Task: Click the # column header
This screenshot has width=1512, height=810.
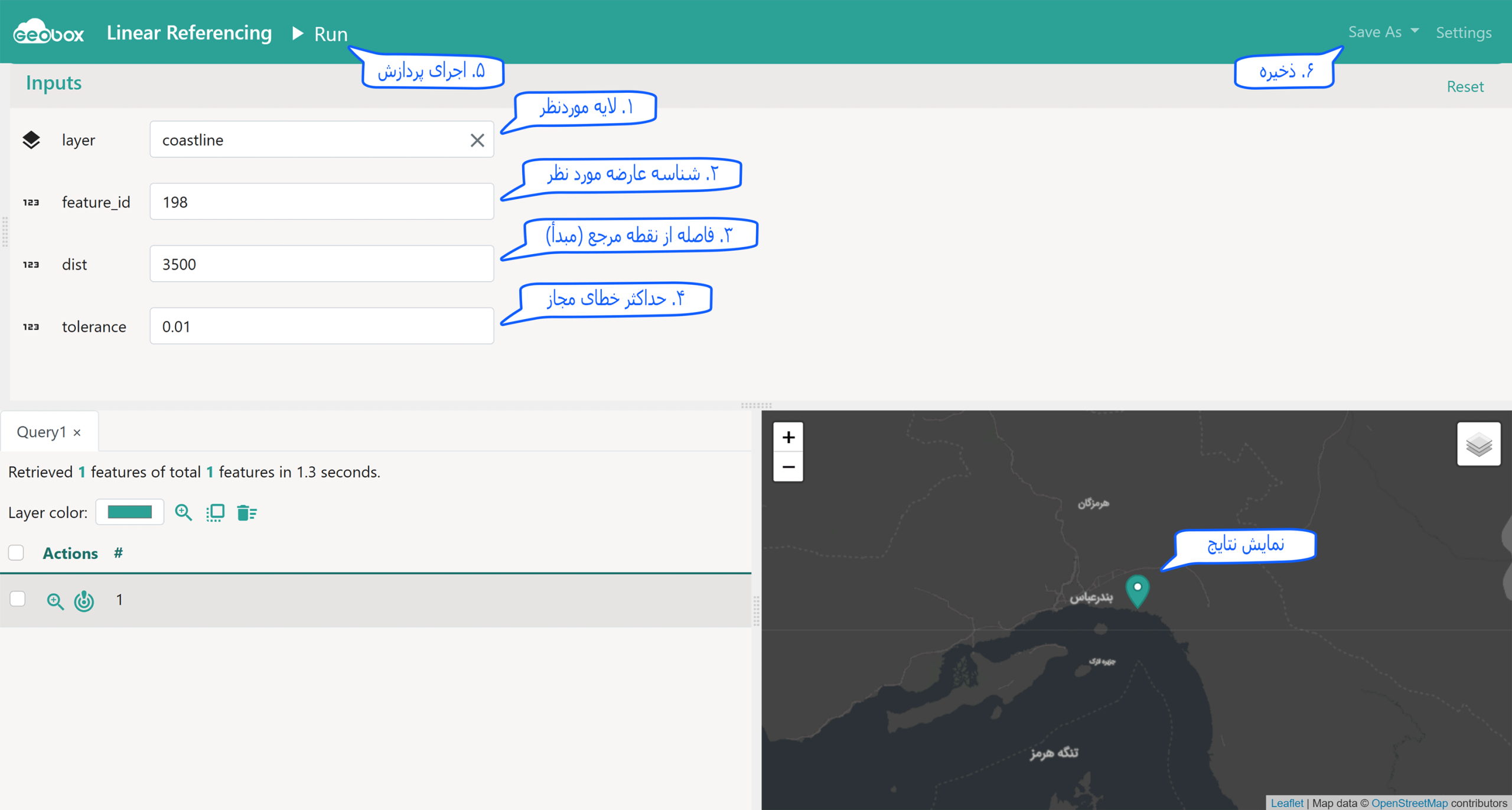Action: 119,552
